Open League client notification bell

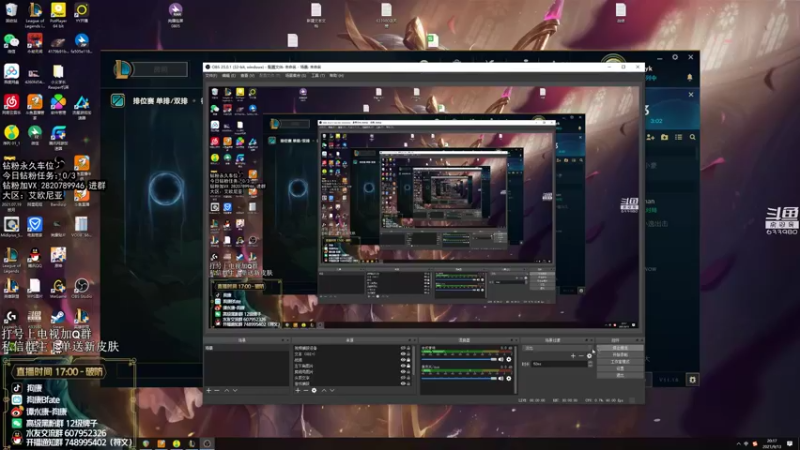[x=689, y=77]
